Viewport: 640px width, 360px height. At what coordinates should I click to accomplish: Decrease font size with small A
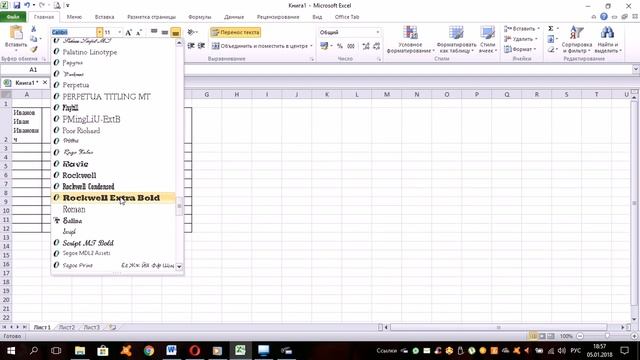(139, 32)
